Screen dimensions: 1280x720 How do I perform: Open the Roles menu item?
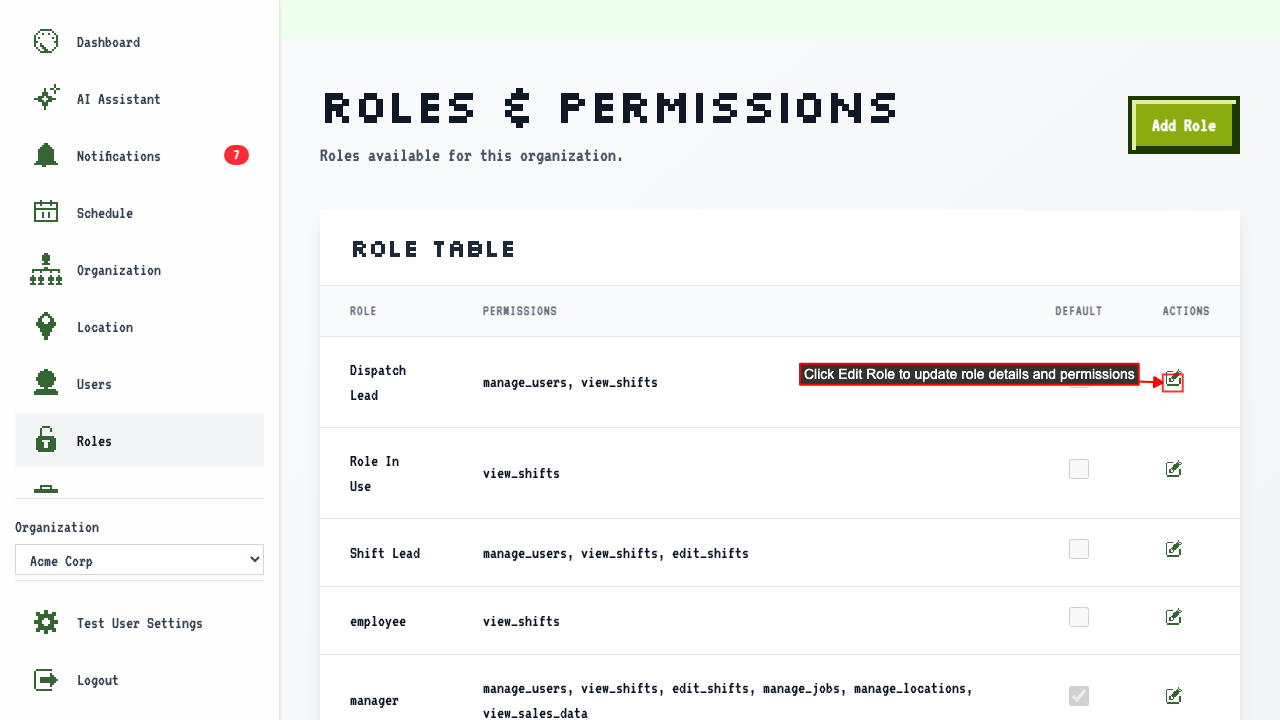139,440
